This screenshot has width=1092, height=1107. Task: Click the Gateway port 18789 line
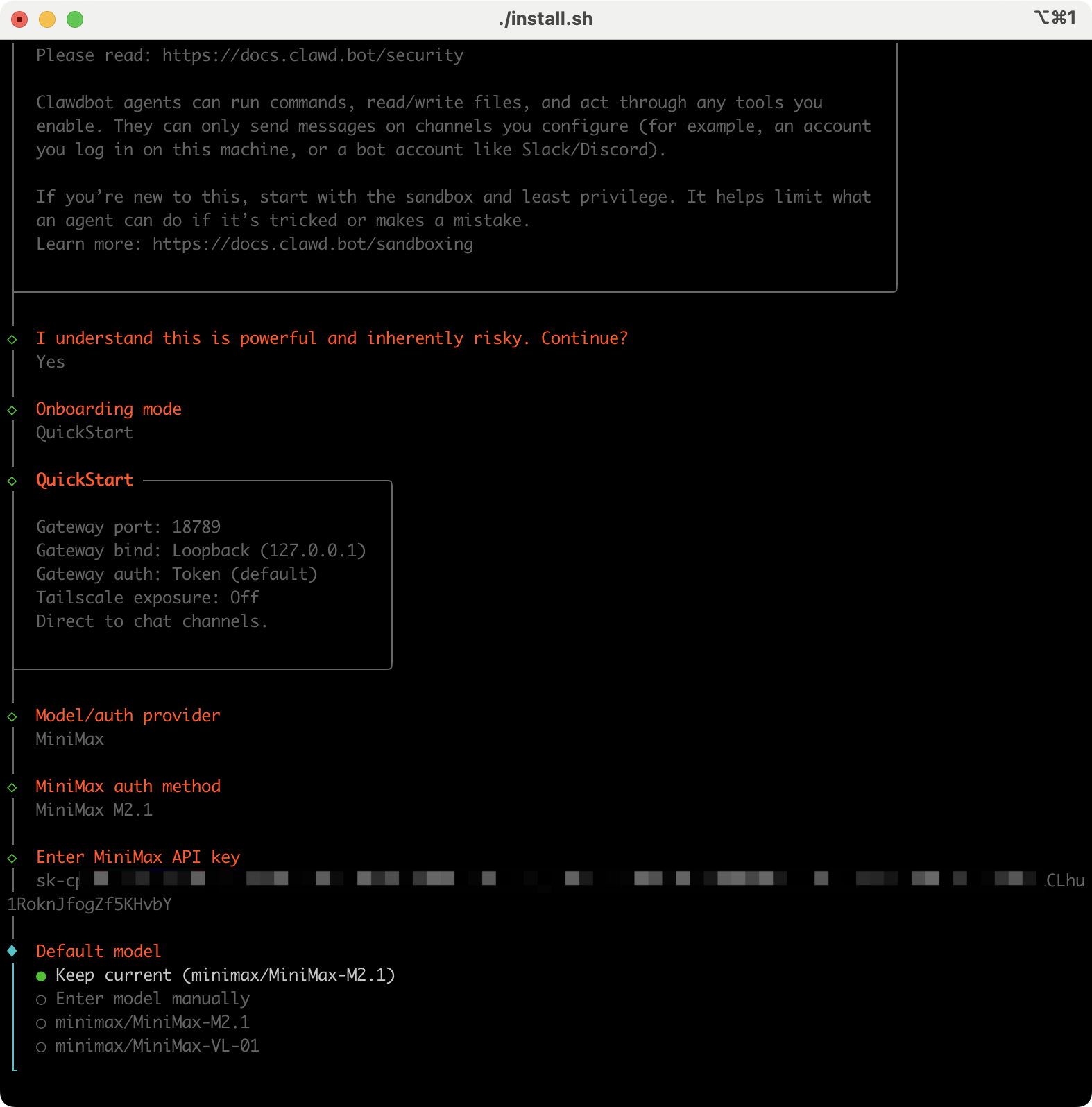tap(128, 527)
